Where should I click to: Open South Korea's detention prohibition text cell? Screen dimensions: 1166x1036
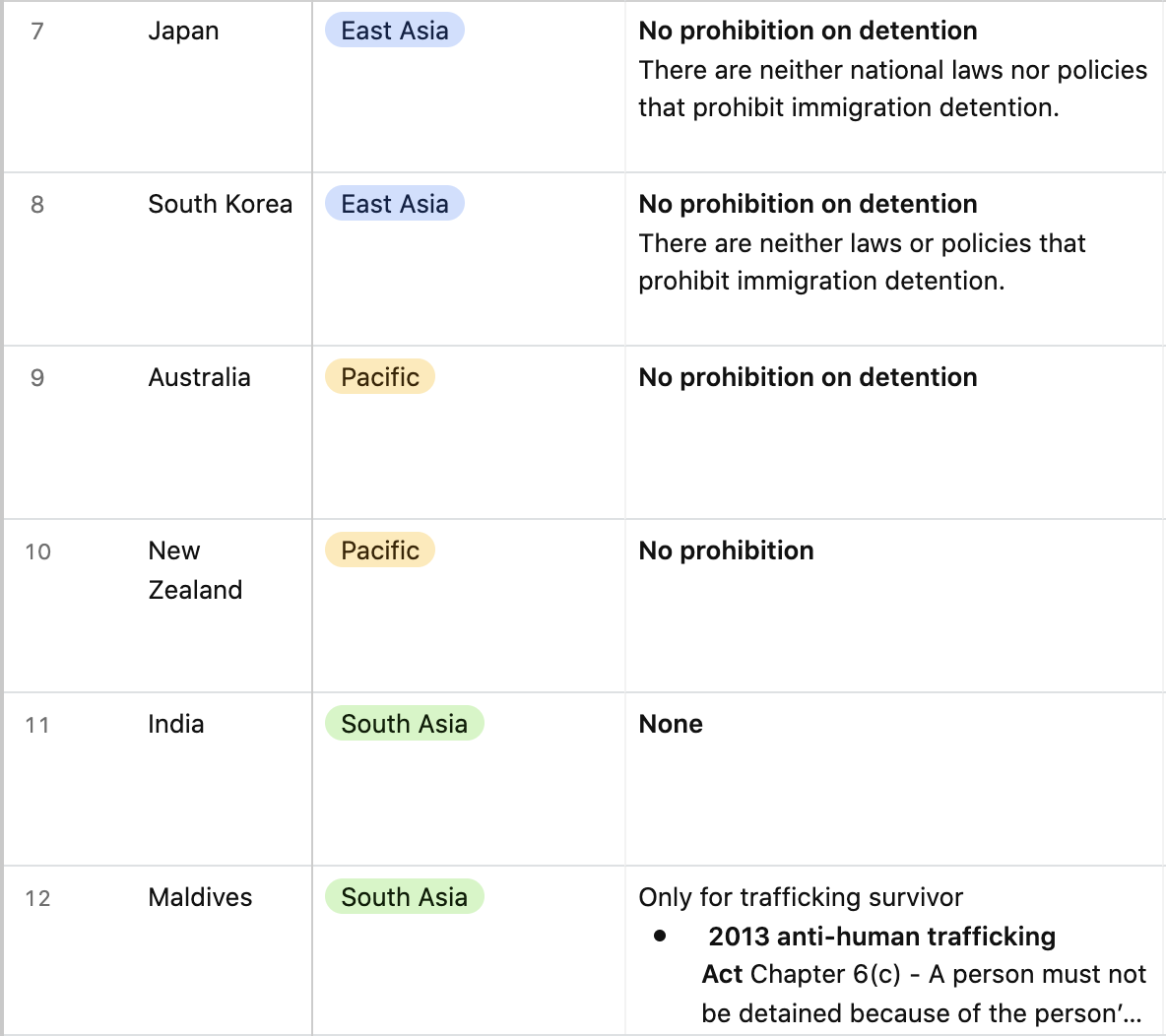(x=895, y=260)
